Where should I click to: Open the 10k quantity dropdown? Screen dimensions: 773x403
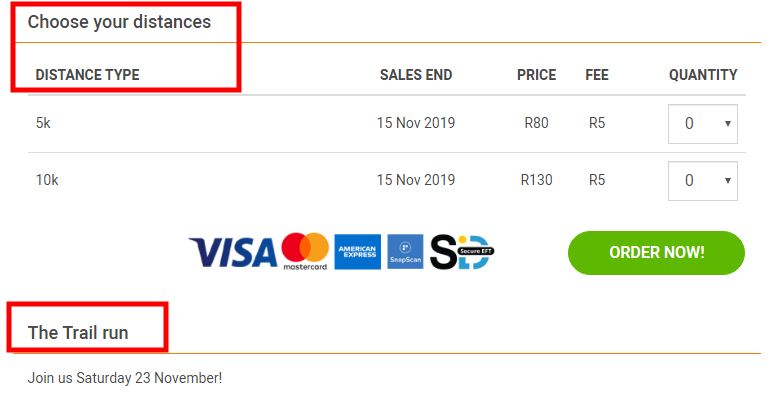pyautogui.click(x=703, y=181)
